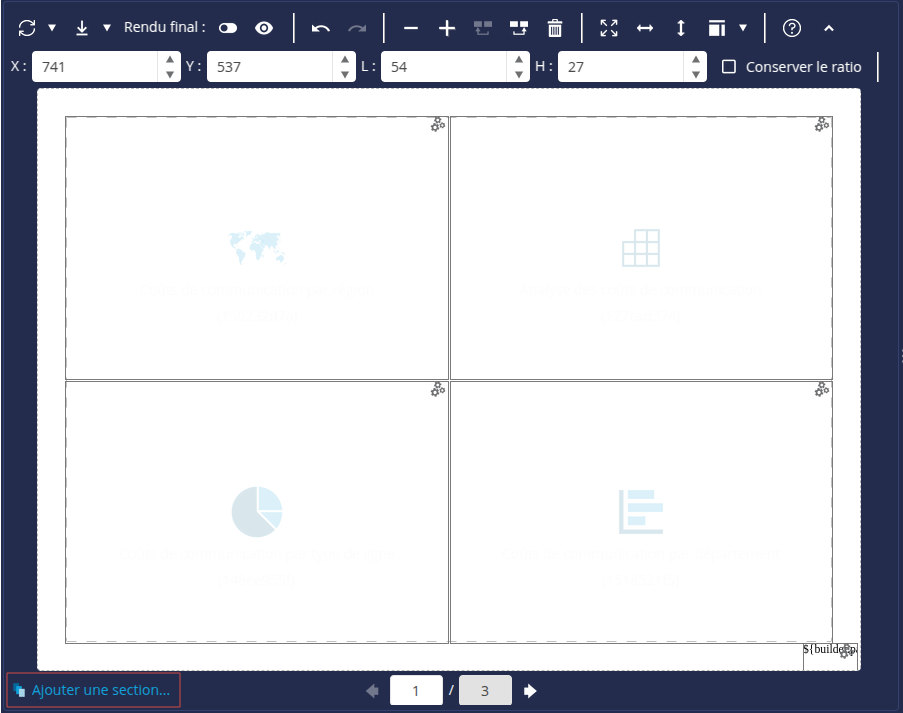Screen dimensions: 903x713
Task: Delete the element using the trash icon
Action: click(555, 27)
